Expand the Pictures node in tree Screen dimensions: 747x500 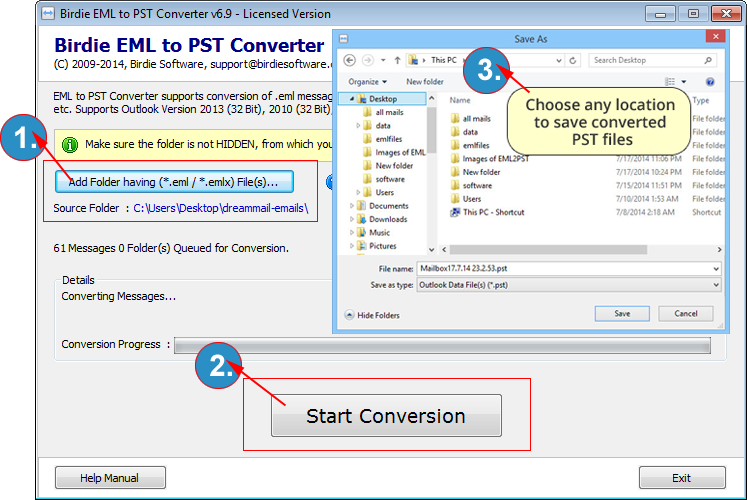point(352,246)
